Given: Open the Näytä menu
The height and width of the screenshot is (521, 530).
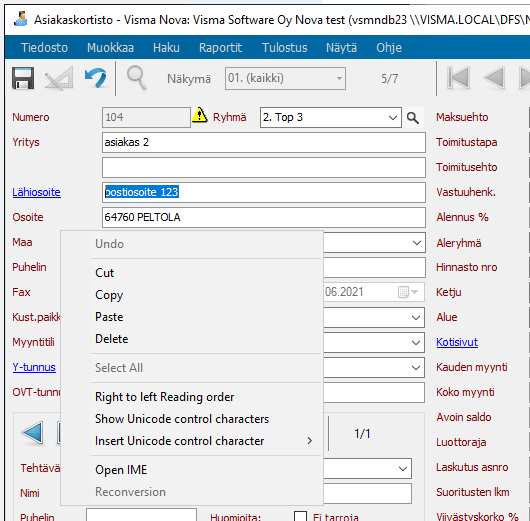Looking at the screenshot, I should pyautogui.click(x=341, y=47).
